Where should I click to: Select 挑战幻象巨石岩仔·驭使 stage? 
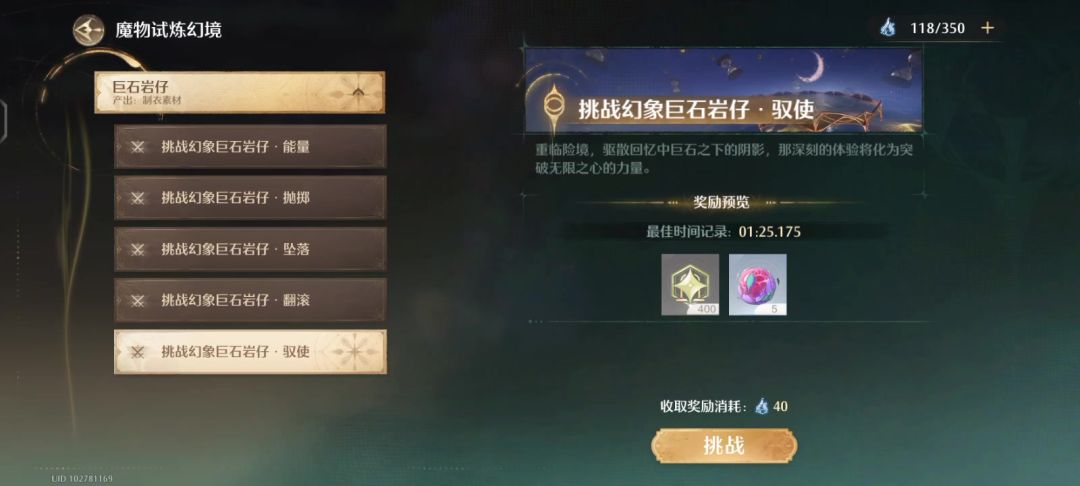click(x=250, y=352)
